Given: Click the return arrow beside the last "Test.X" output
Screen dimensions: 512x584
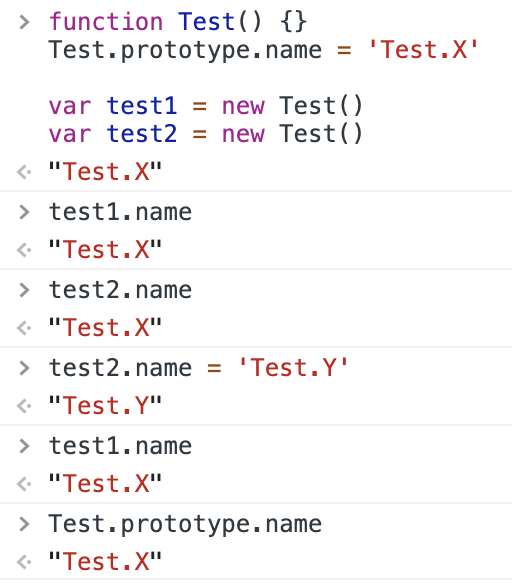Looking at the screenshot, I should tap(24, 562).
